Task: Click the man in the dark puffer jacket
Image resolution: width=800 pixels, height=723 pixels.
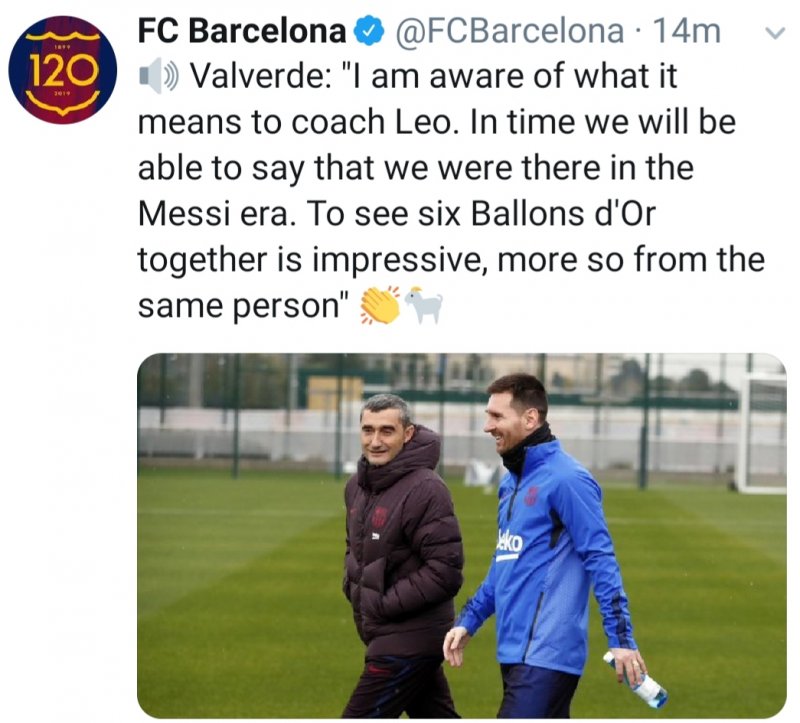Action: coord(400,560)
